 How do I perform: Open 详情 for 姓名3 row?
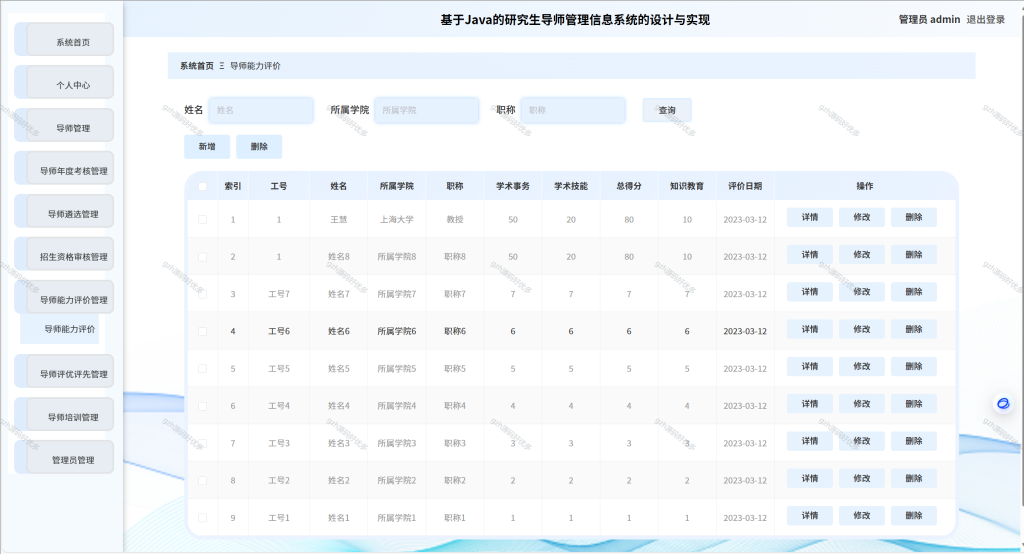(810, 440)
